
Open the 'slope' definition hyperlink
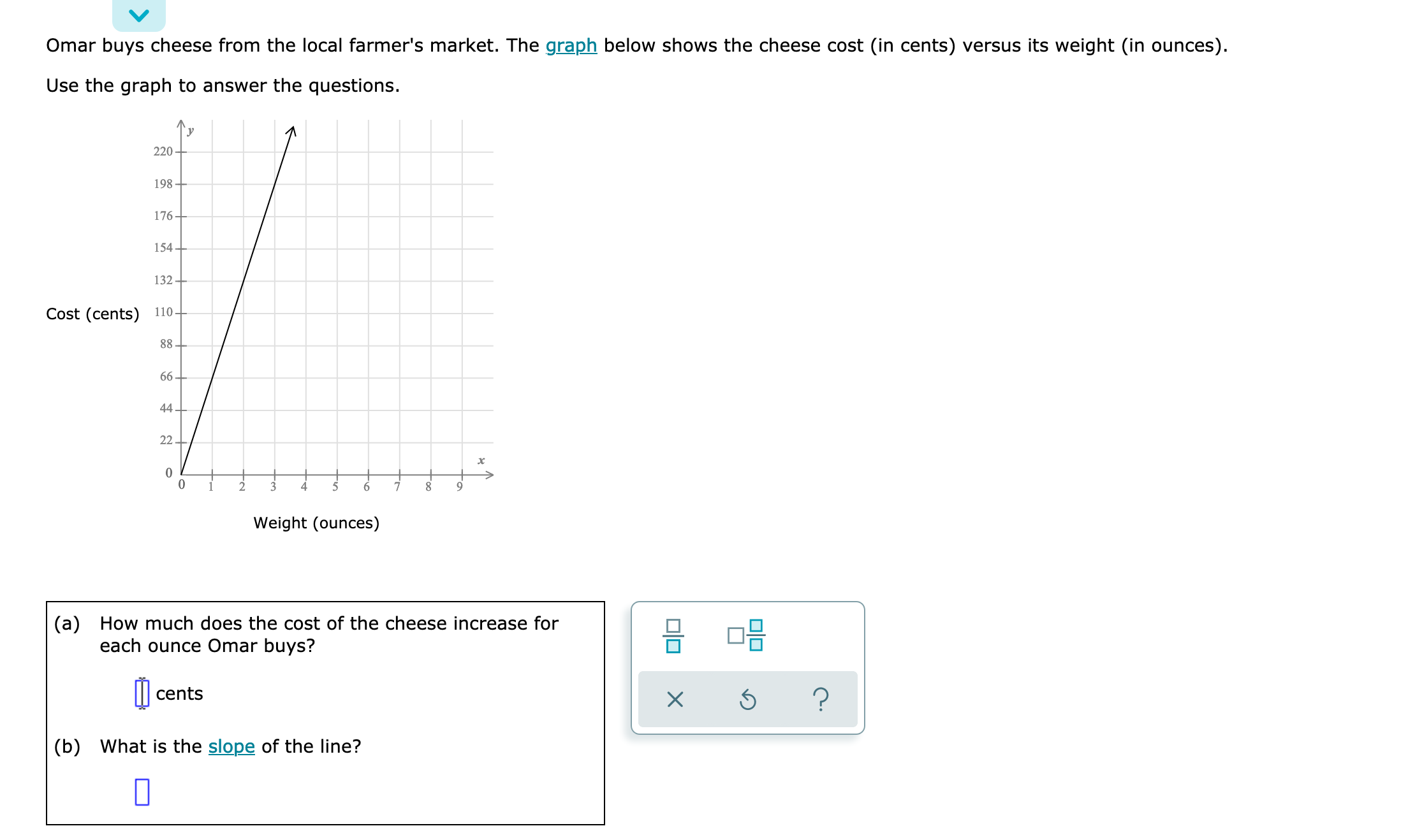(x=232, y=746)
